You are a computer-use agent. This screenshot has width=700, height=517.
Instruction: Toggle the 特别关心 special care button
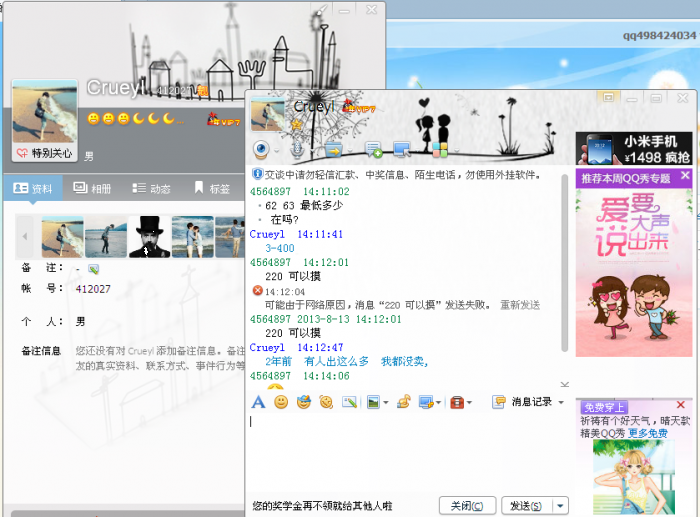pyautogui.click(x=44, y=153)
